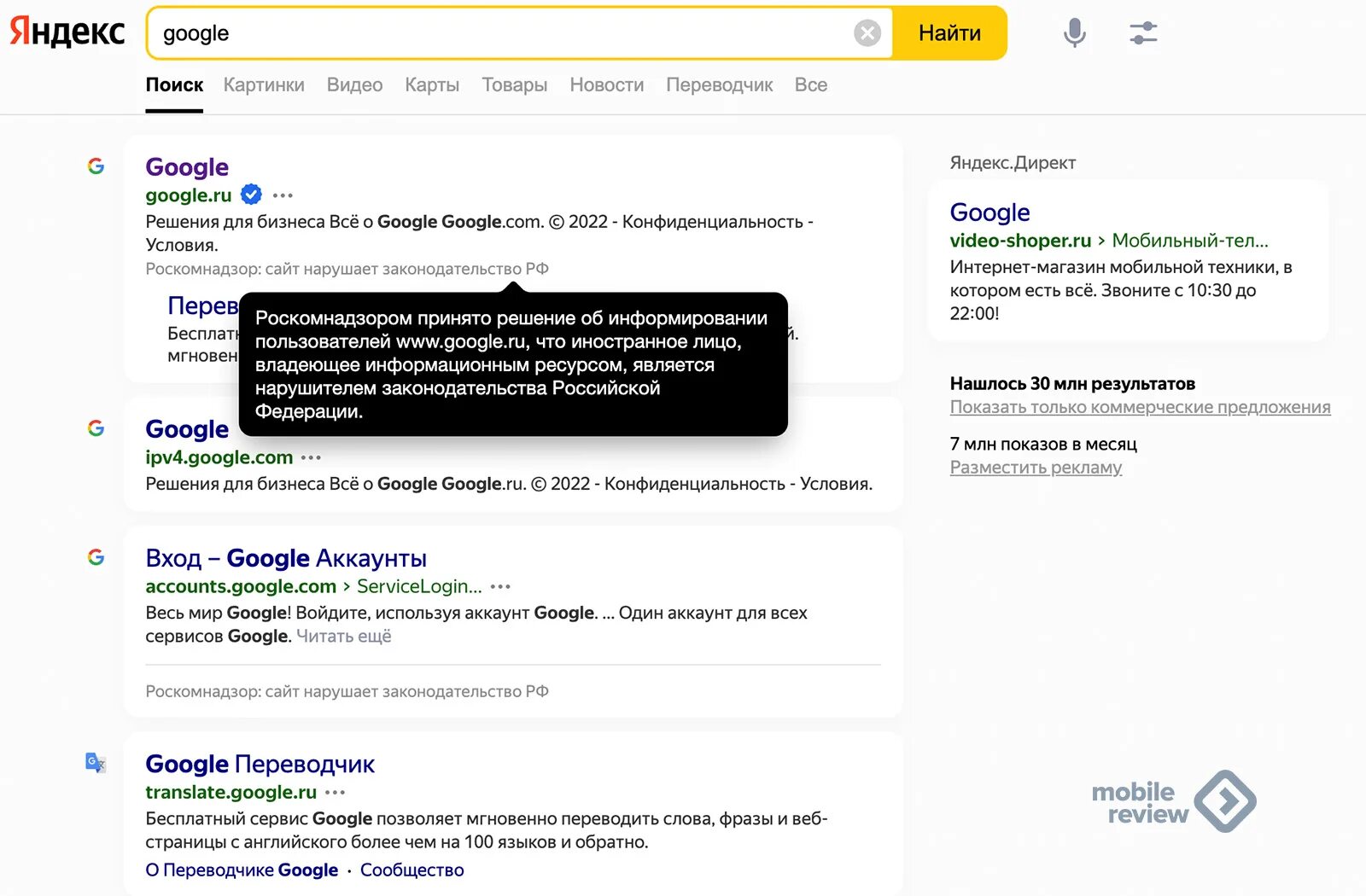
Task: Open the ipv4.google.com green URL
Action: (x=219, y=457)
